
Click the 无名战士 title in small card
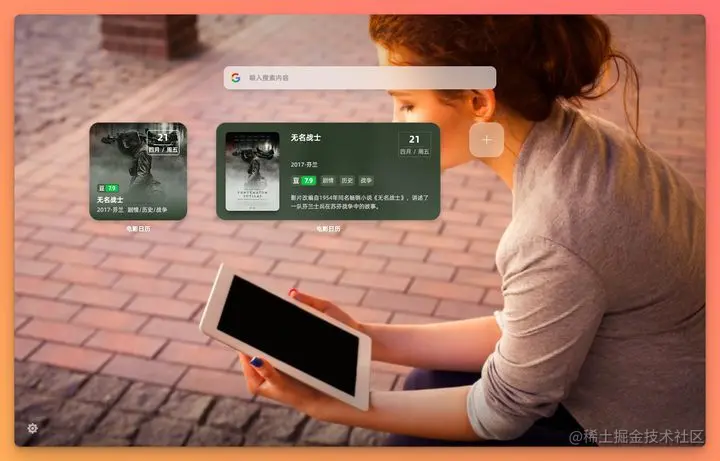pos(110,200)
